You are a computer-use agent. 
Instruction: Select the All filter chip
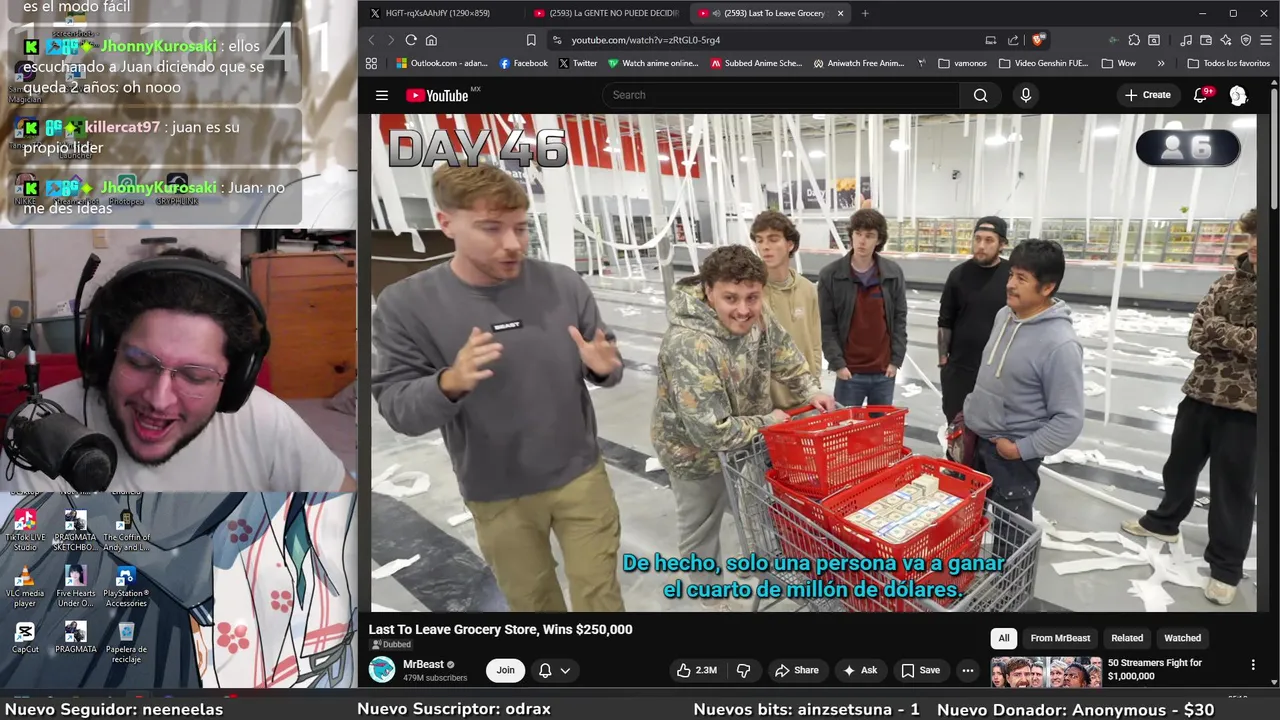point(1004,638)
